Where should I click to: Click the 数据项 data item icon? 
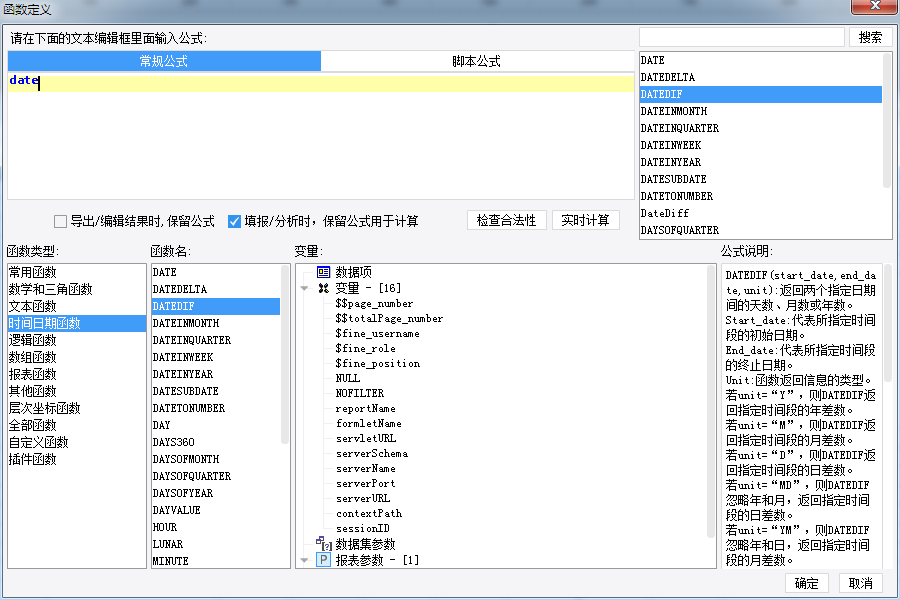coord(324,272)
